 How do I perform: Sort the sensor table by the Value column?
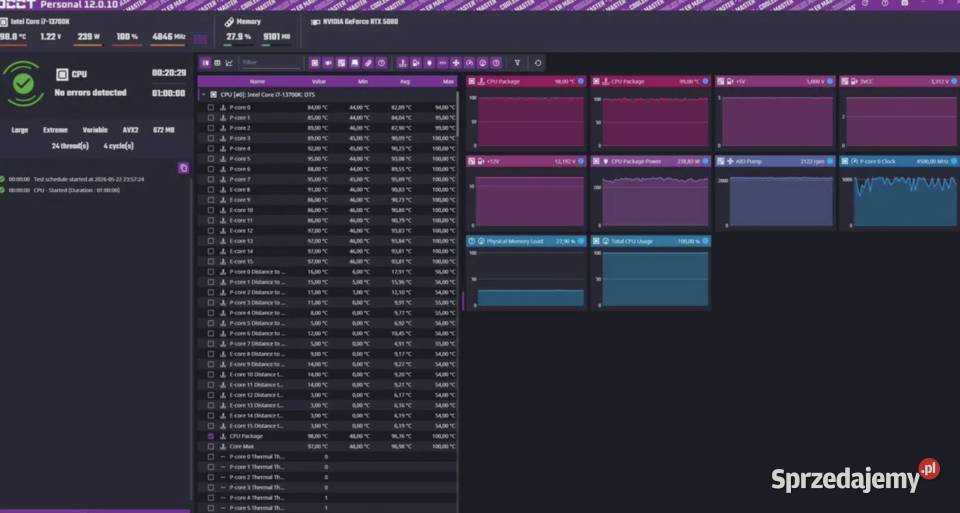319,81
